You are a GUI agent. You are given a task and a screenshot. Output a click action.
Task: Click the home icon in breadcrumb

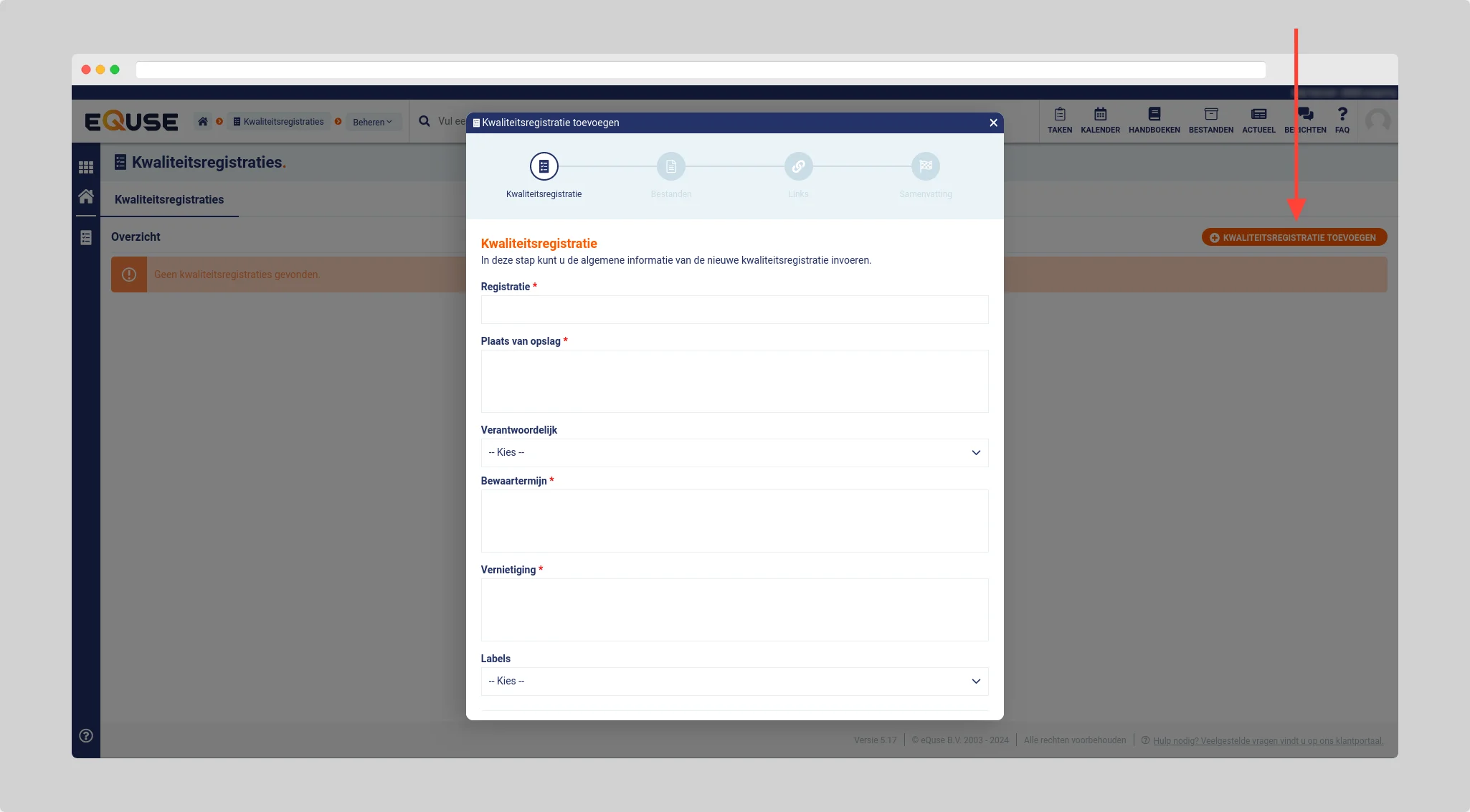coord(203,122)
